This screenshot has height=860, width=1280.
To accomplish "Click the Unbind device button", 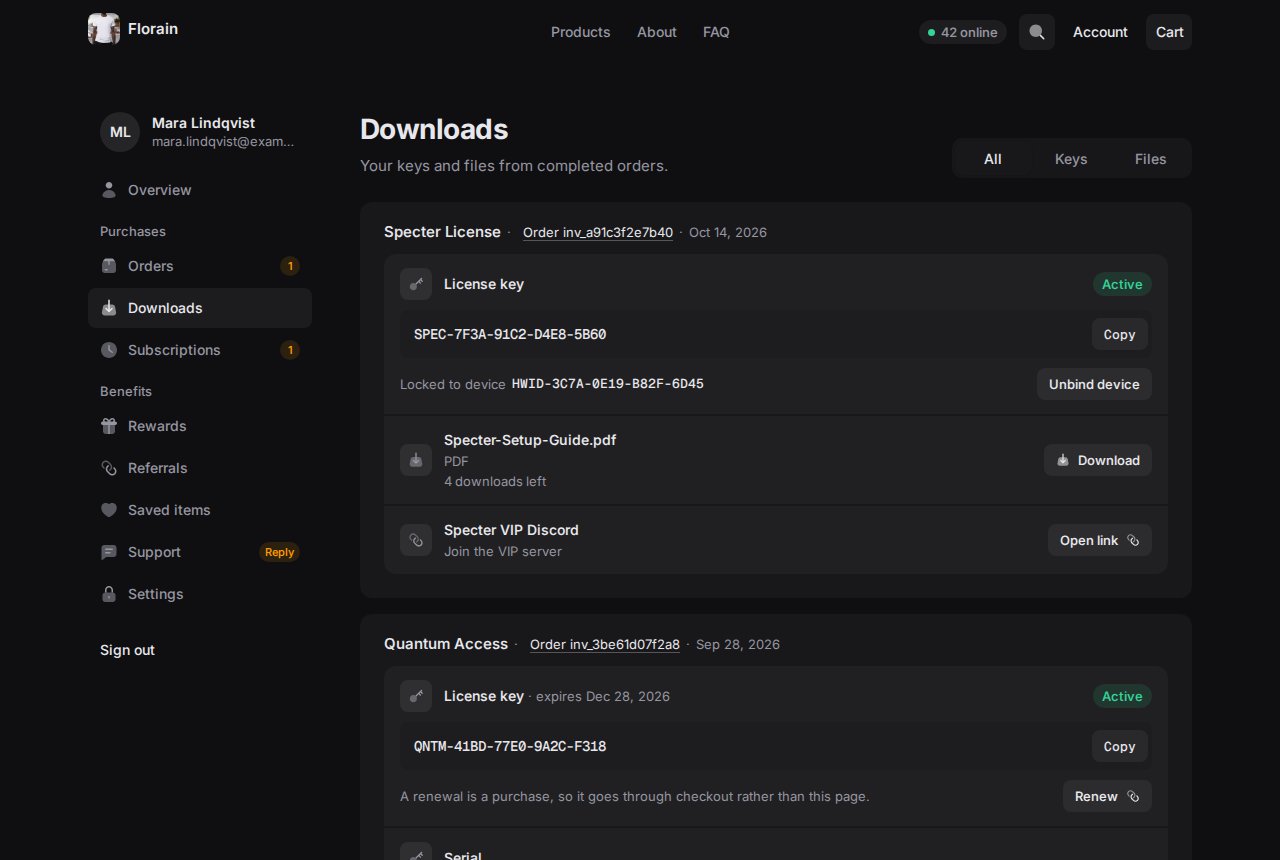I will coord(1094,384).
